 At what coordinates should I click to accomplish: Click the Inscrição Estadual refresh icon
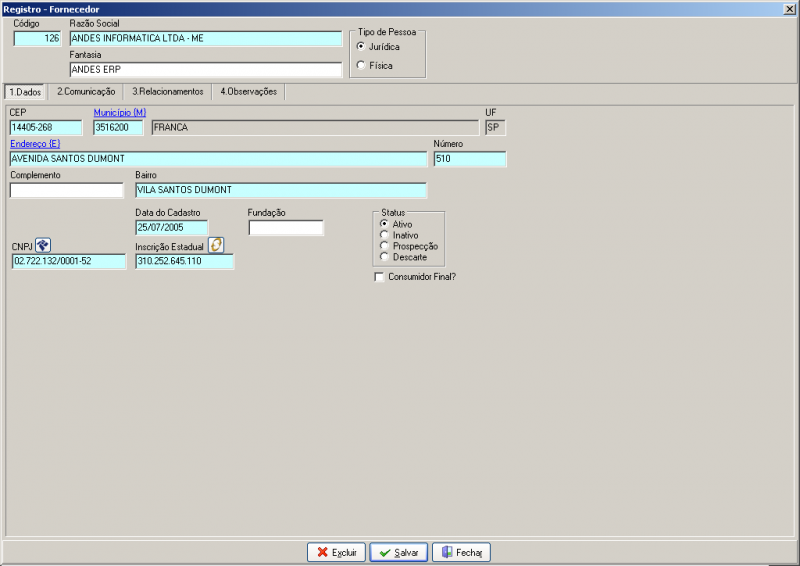tap(216, 245)
